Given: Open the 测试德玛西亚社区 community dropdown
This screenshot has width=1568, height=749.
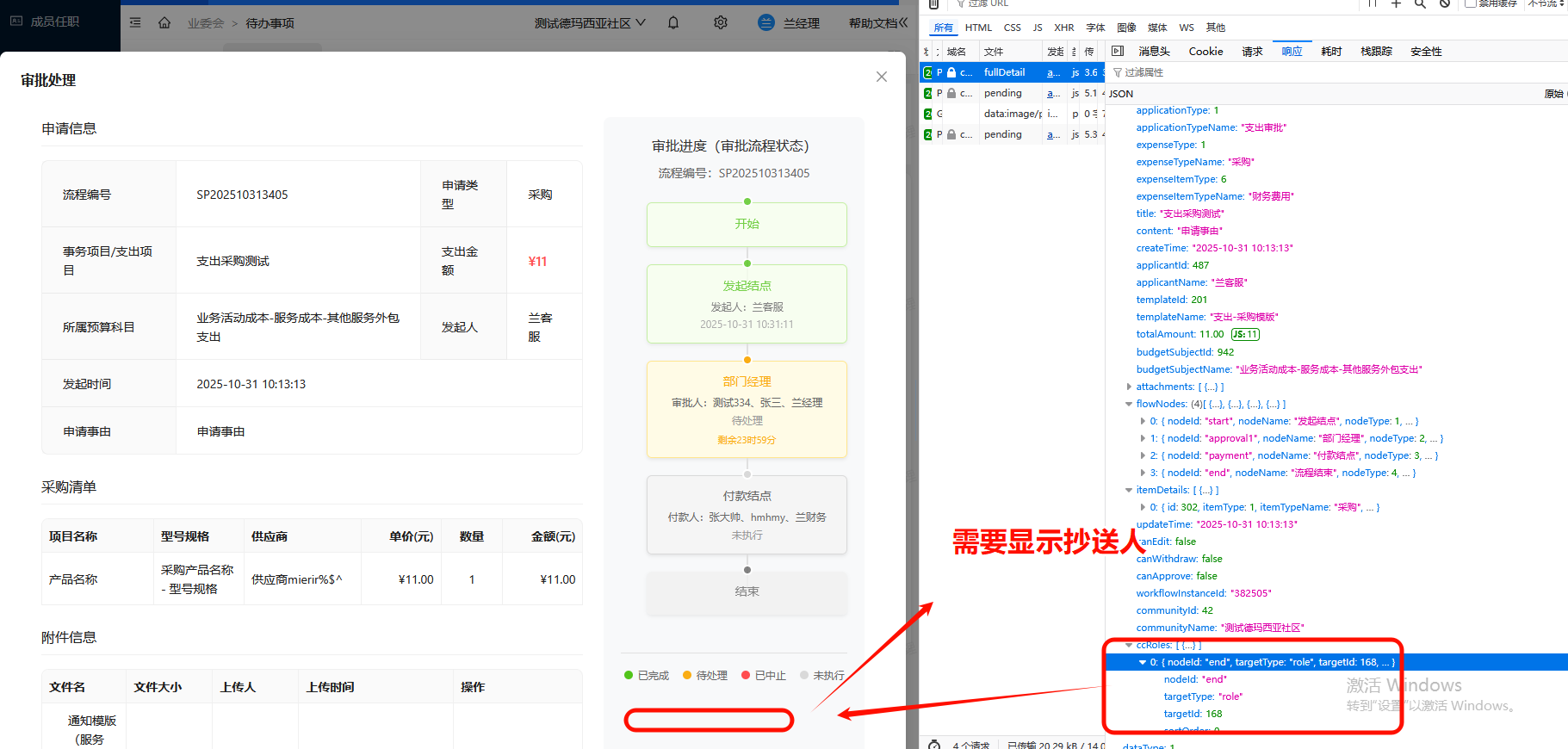Looking at the screenshot, I should point(590,23).
